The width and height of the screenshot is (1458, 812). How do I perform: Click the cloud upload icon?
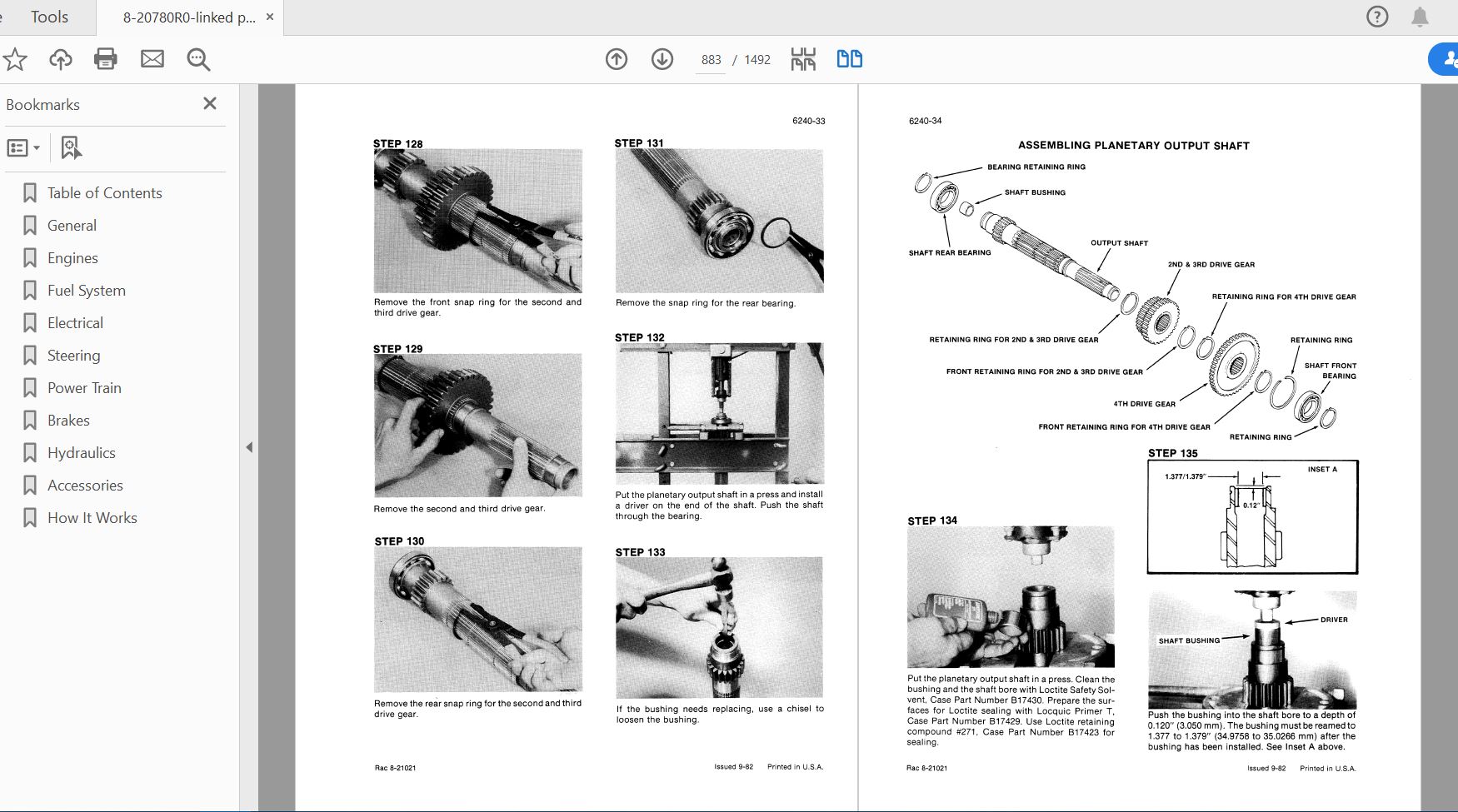[x=61, y=59]
